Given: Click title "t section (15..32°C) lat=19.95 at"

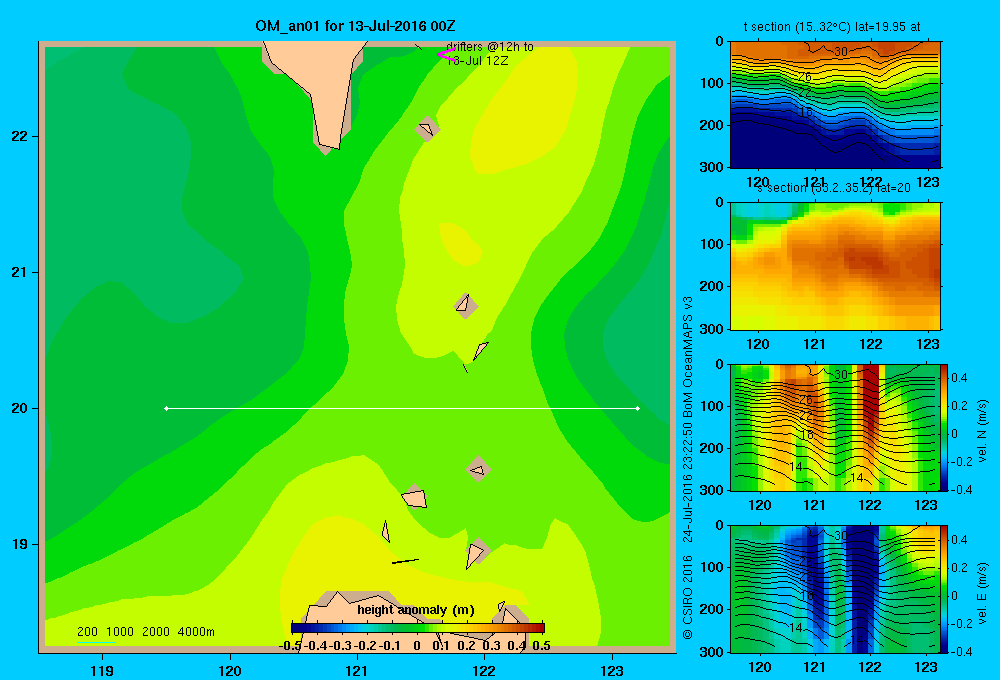Looking at the screenshot, I should [x=832, y=27].
